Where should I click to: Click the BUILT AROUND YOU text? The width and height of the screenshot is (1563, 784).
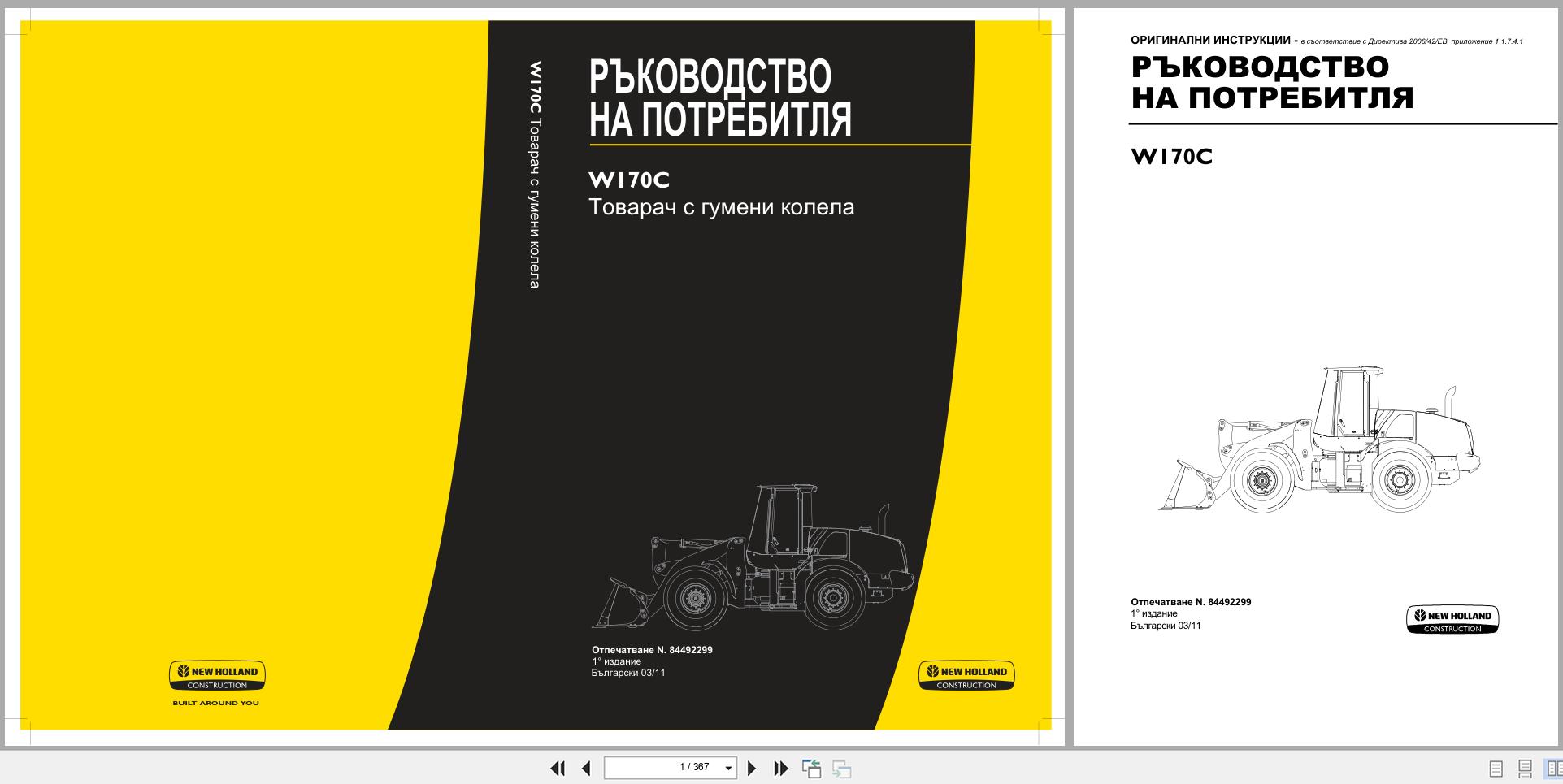pos(216,702)
